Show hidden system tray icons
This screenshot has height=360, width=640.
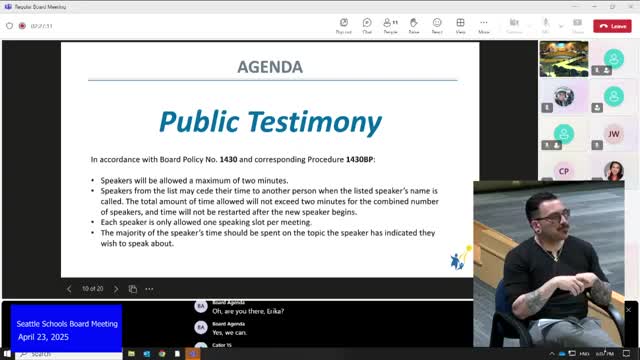[552, 354]
